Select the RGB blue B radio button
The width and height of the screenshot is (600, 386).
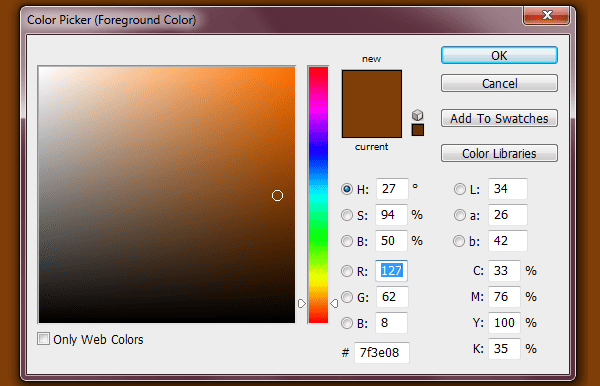[347, 323]
